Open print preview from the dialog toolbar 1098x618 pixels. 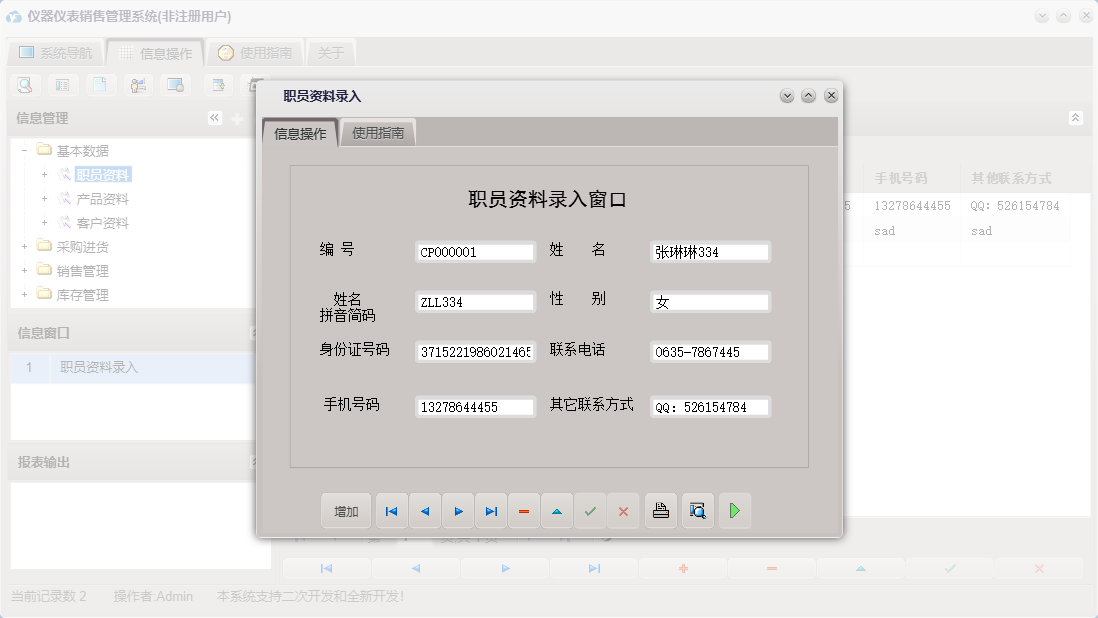[698, 510]
